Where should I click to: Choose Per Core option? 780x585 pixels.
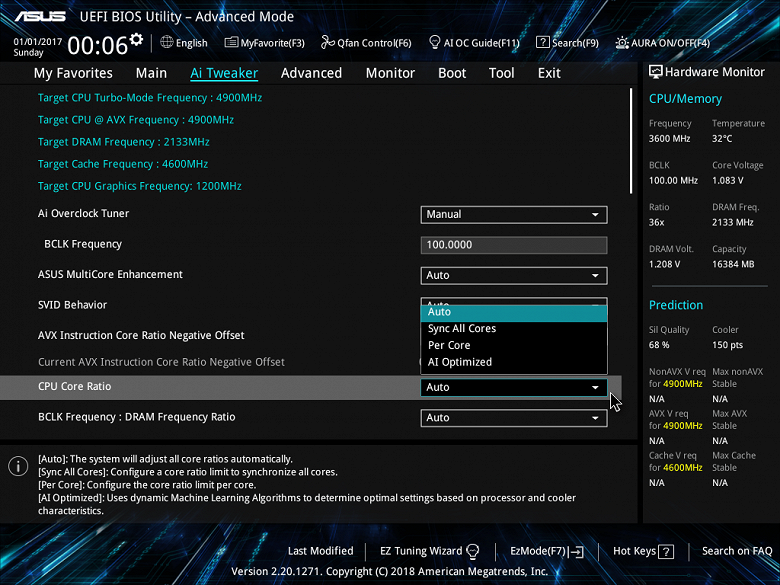click(514, 345)
